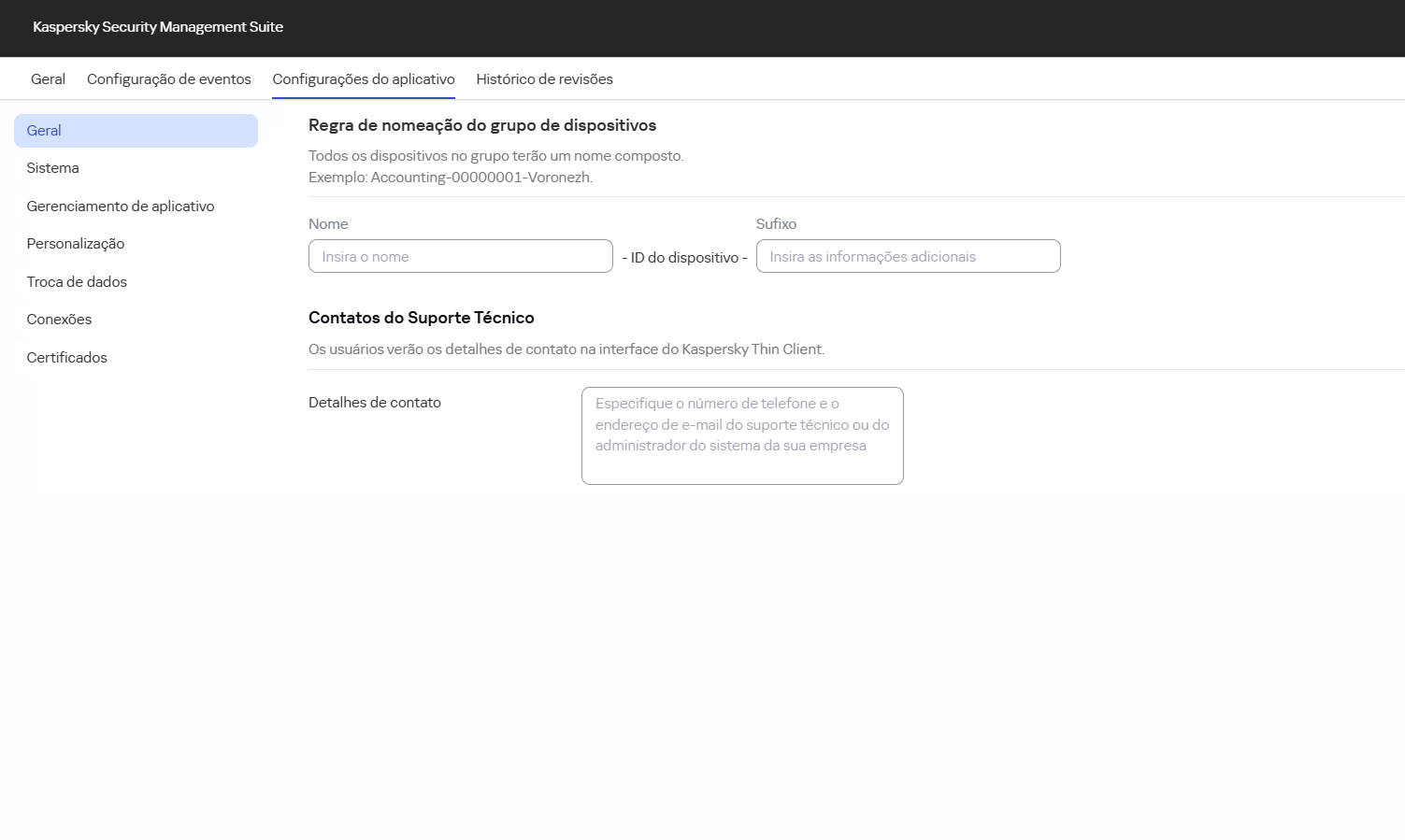Select the Geral sidebar entry
This screenshot has height=840, width=1405.
pos(43,130)
